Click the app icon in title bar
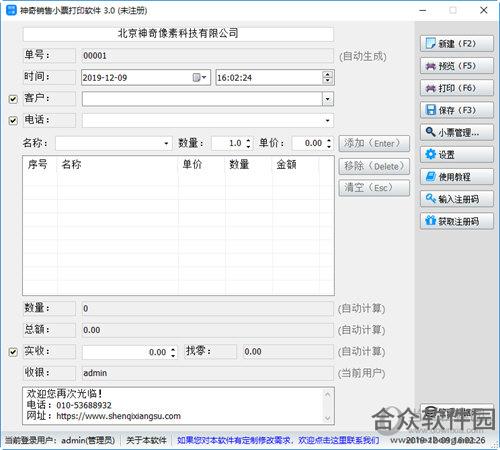 (11, 10)
